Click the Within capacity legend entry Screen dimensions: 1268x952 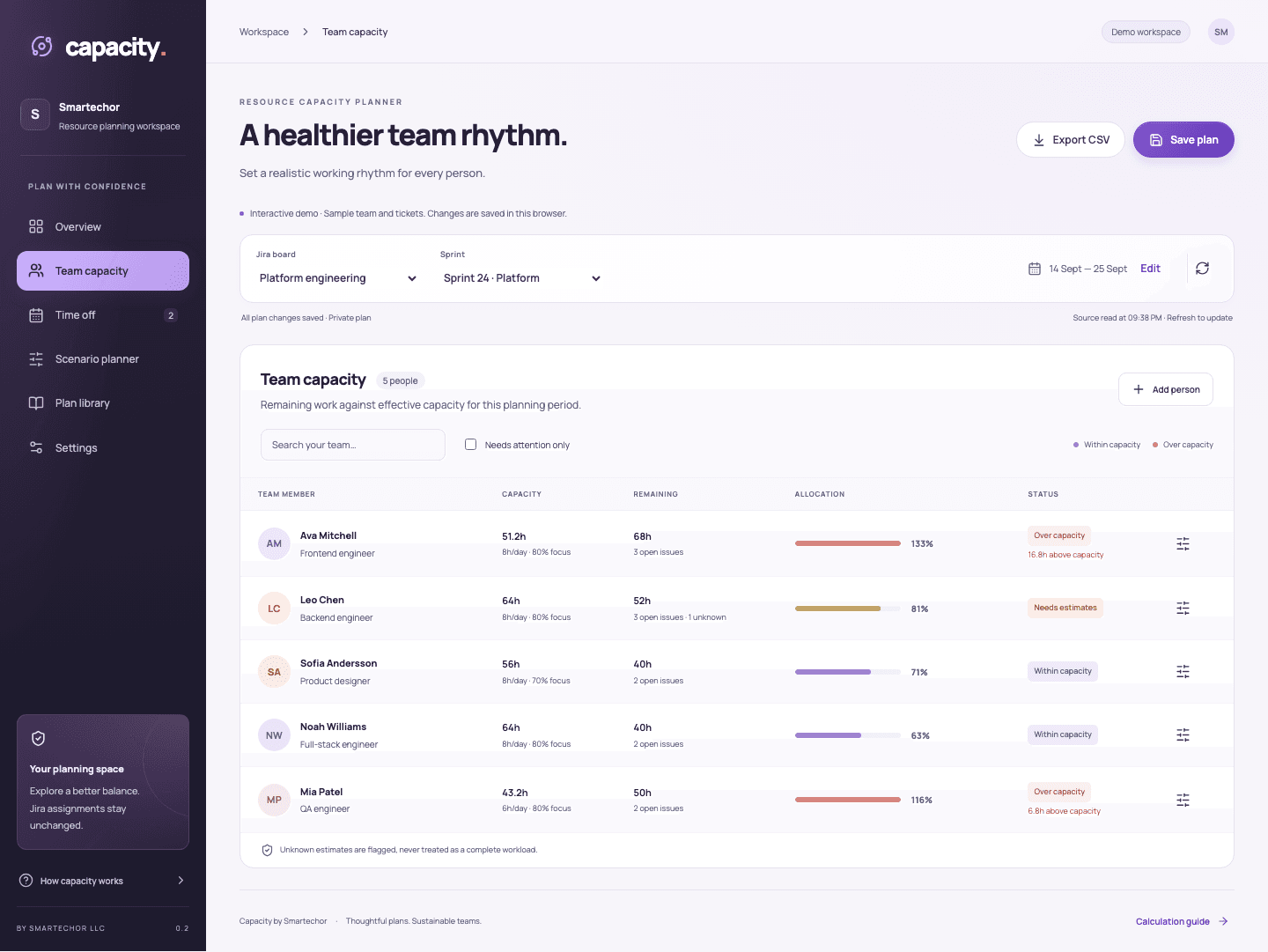tap(1107, 445)
